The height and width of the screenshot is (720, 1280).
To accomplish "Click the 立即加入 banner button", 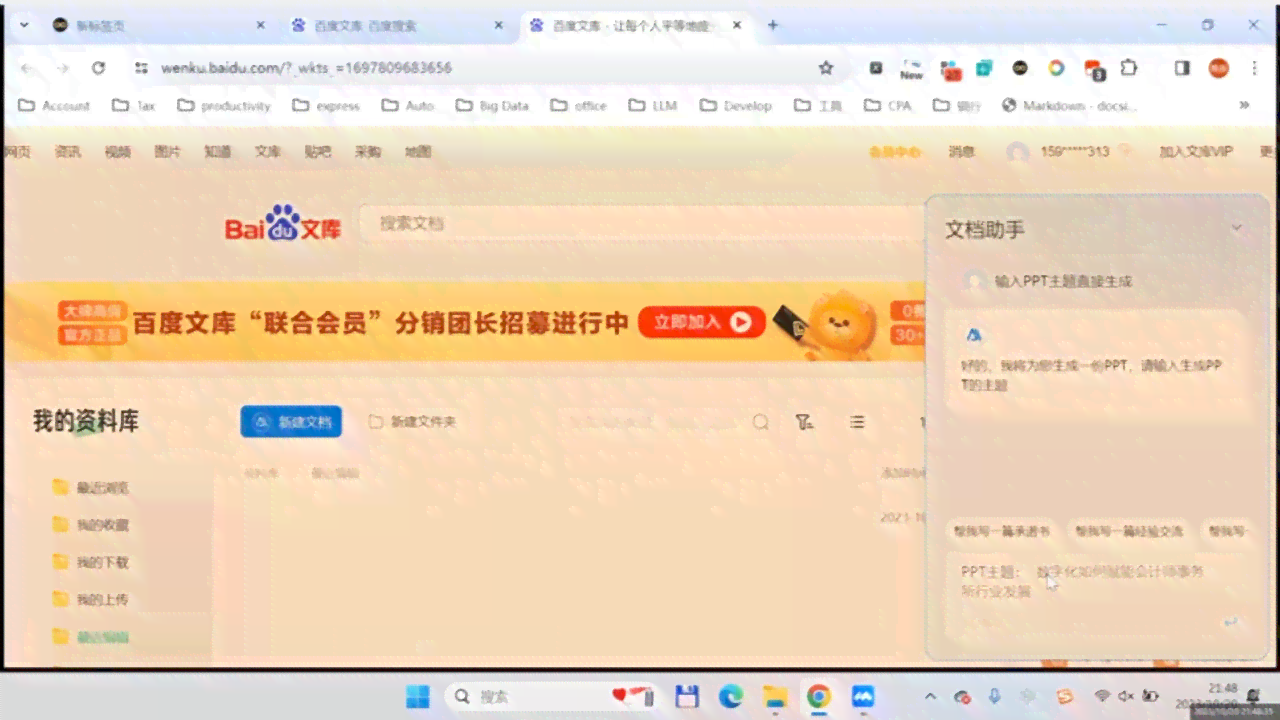I will coord(702,322).
